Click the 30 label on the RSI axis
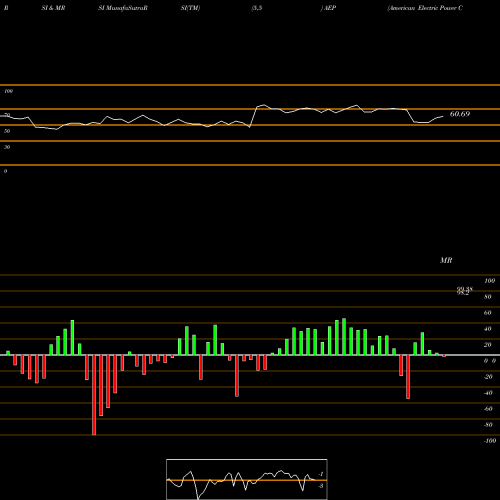This screenshot has width=500, height=500. pos(7,147)
